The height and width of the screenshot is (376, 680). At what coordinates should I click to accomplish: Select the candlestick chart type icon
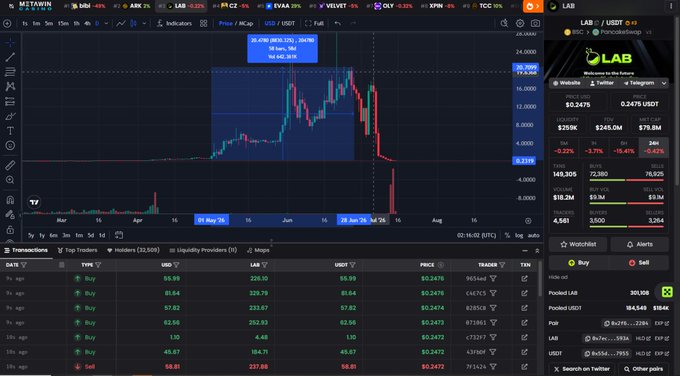[134, 23]
